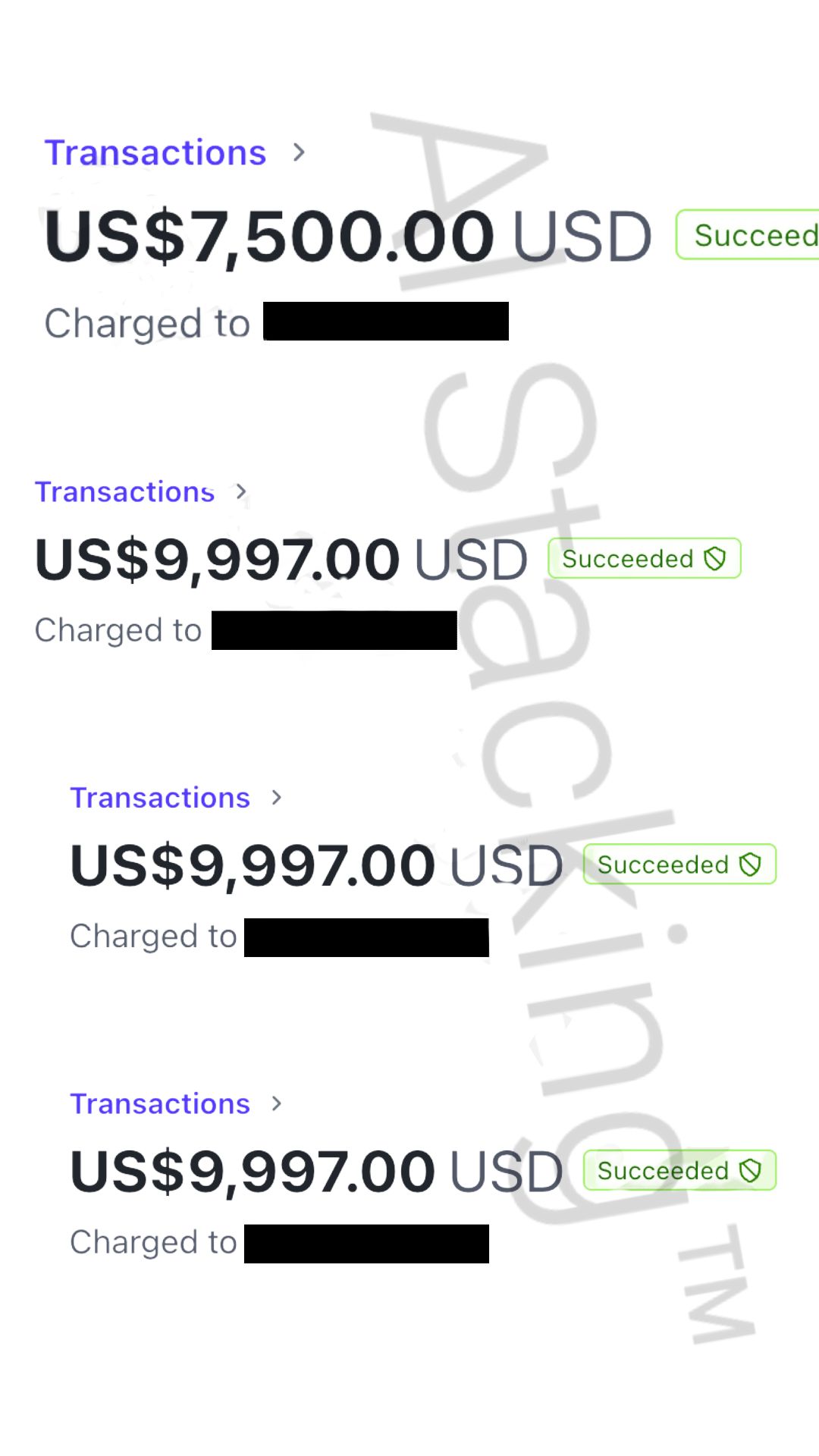This screenshot has width=819, height=1456.
Task: Click shield icon in bottom US$9,997.00 Succeeded badge
Action: [750, 1170]
